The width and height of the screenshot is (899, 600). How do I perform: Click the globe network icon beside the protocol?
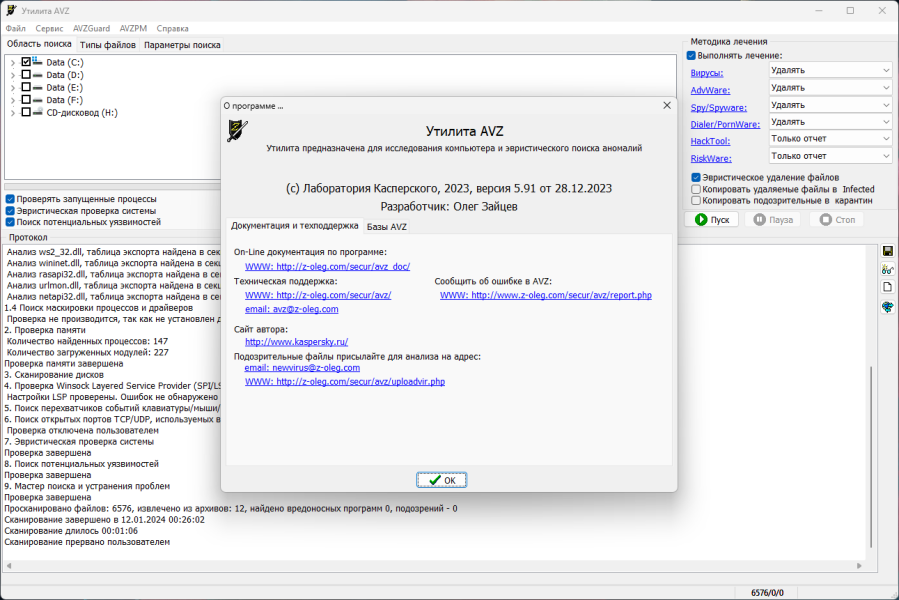888,307
